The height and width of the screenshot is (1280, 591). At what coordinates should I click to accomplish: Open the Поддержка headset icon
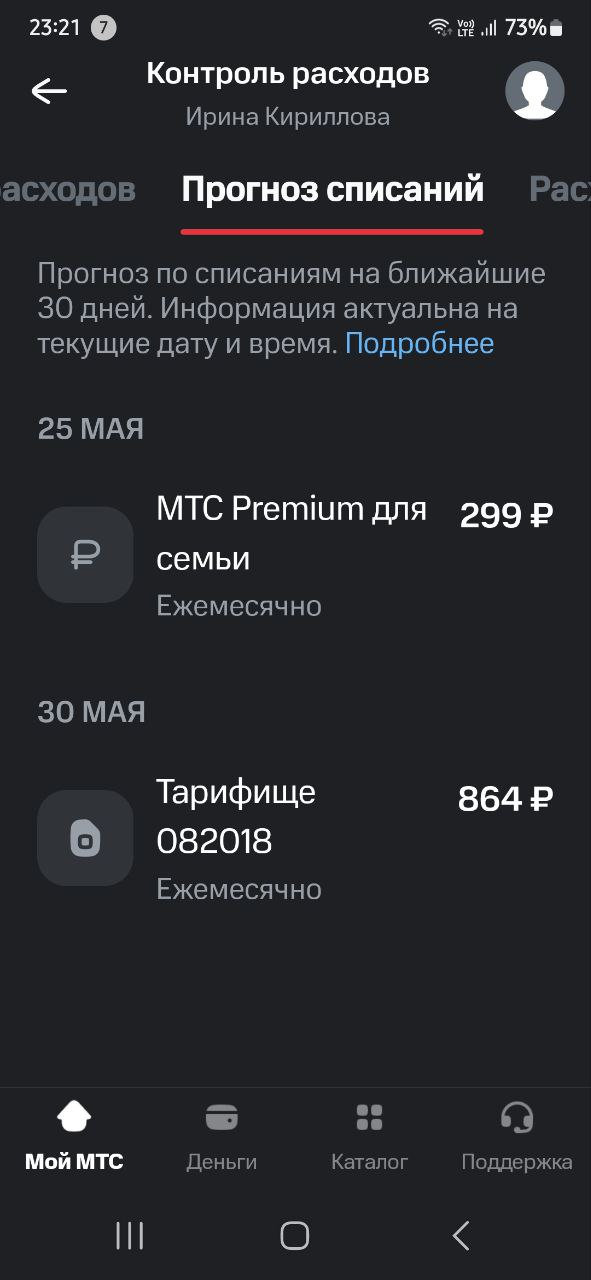(517, 1116)
